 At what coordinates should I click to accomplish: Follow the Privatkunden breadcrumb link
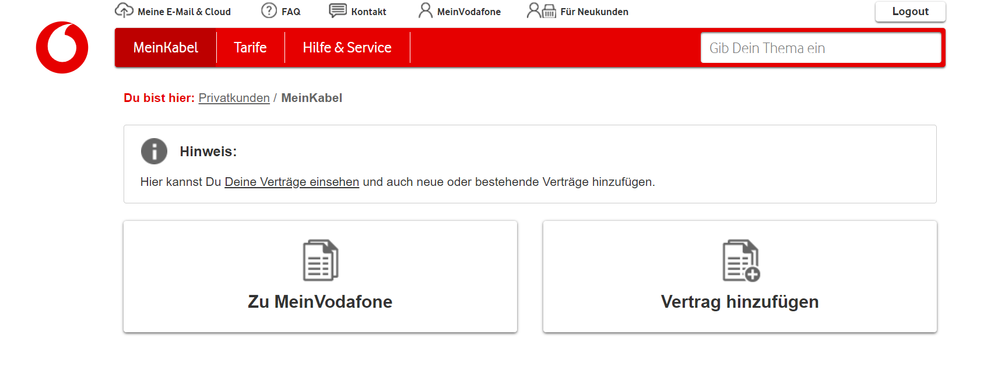[234, 98]
